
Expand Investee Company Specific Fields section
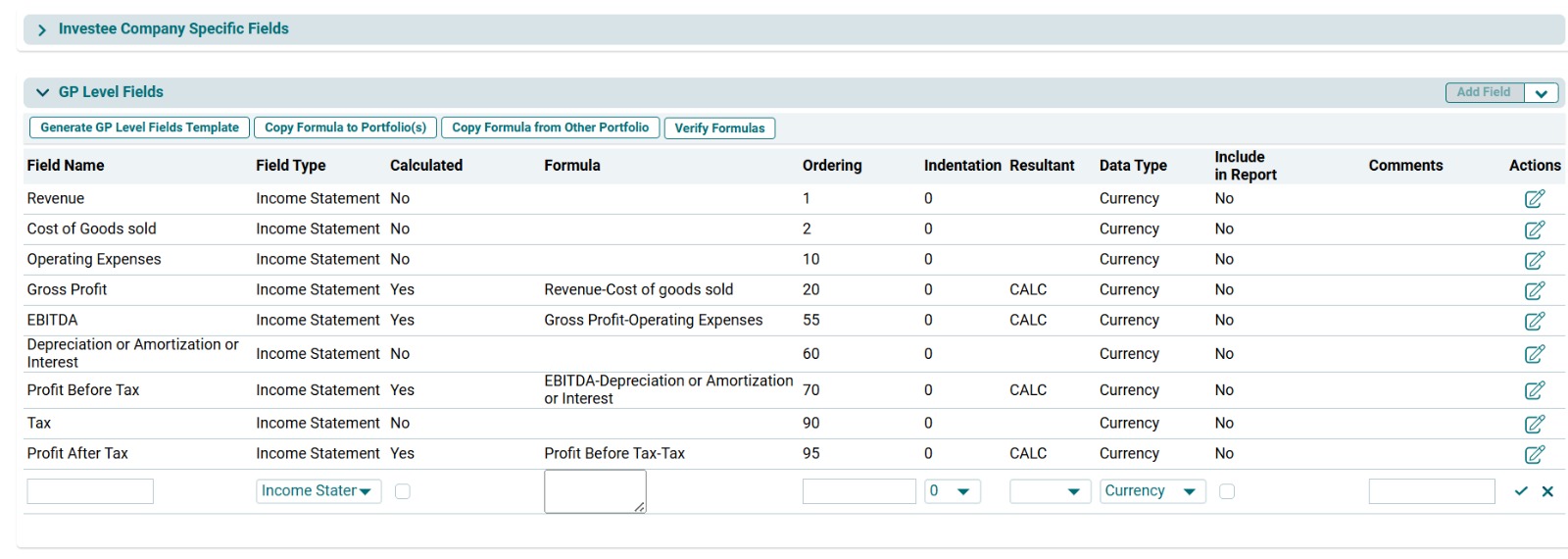[x=42, y=29]
